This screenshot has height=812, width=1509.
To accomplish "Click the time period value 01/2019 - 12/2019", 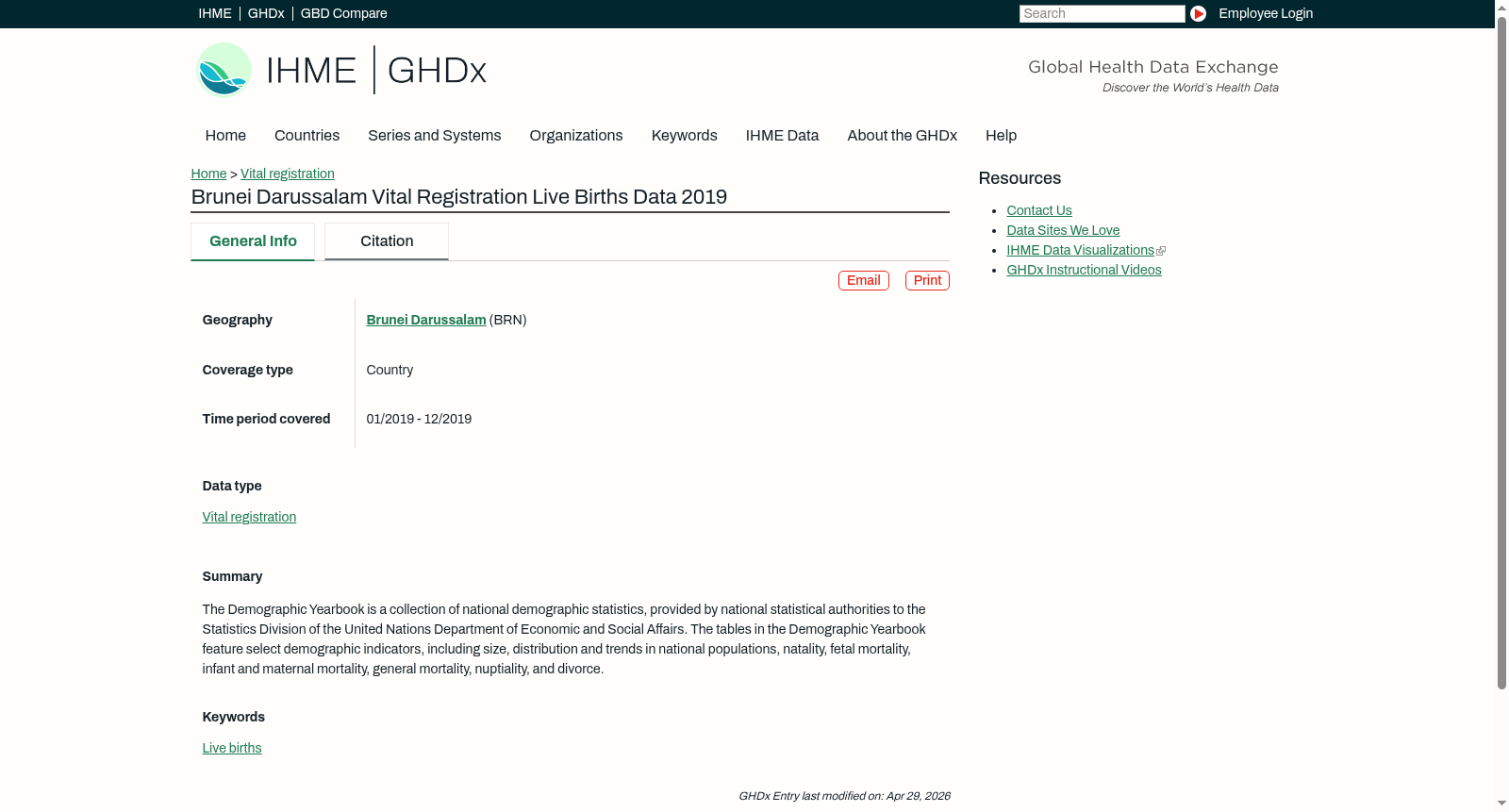I will 419,419.
